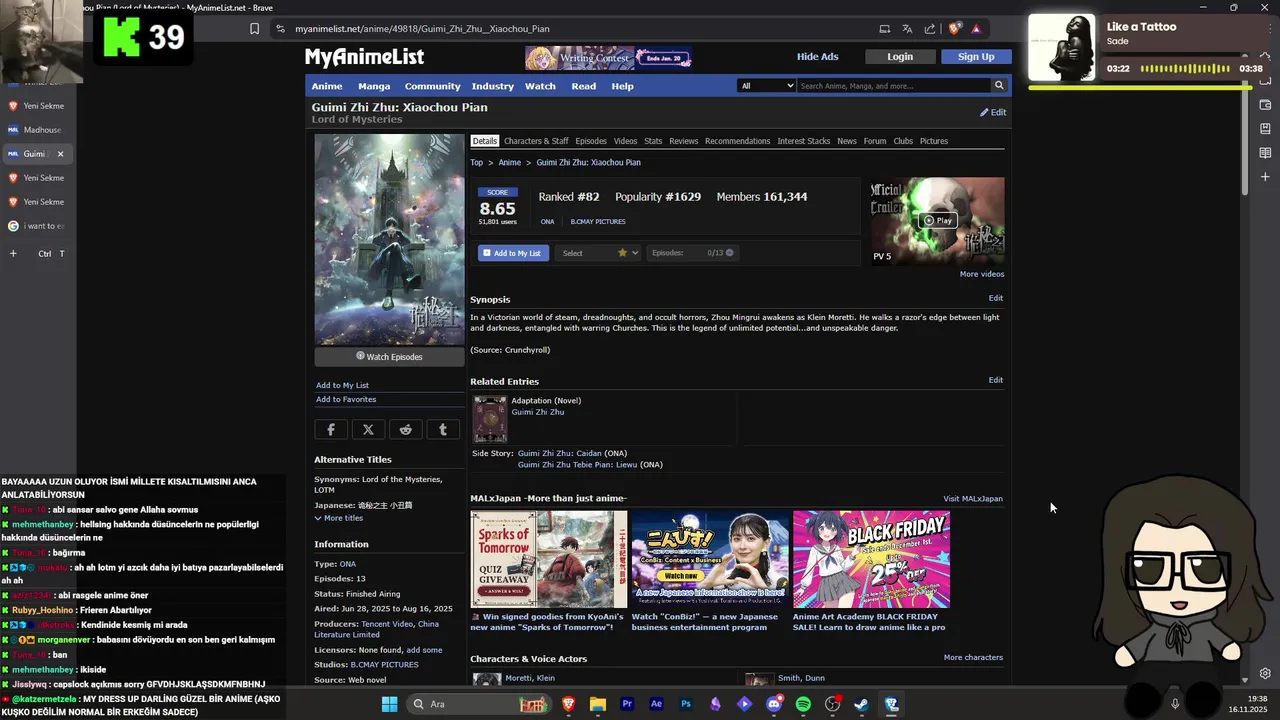Screen dimensions: 1280x720
Task: Expand More titles under Alternative Titles
Action: click(339, 518)
